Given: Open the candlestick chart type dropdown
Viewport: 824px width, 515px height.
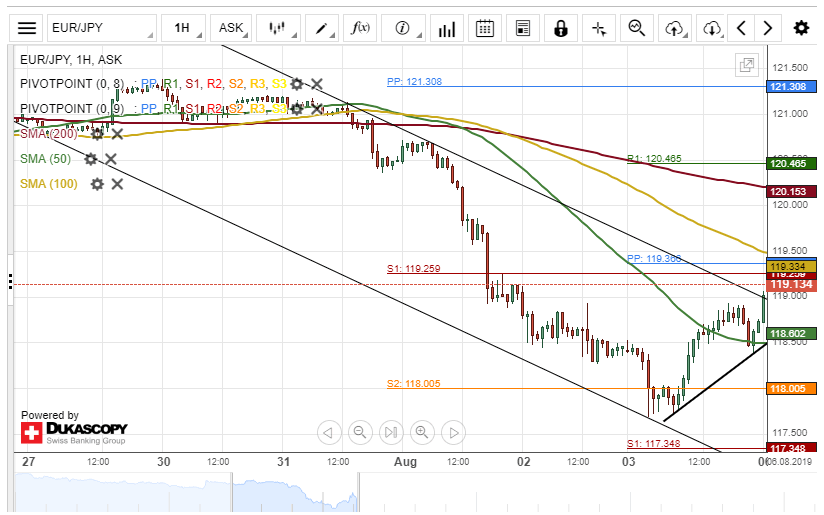Looking at the screenshot, I should (x=277, y=28).
